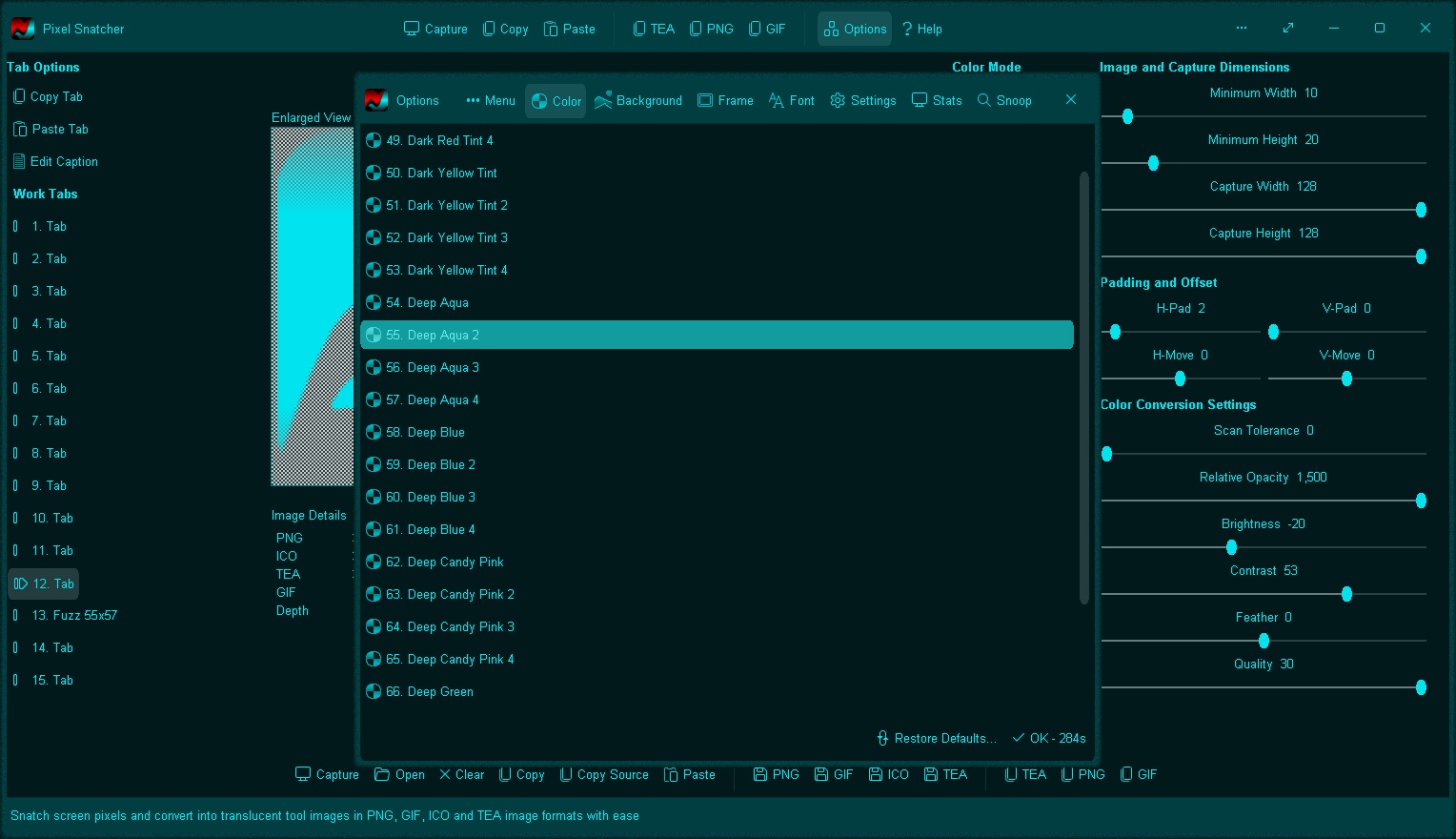The height and width of the screenshot is (839, 1456).
Task: Open the Snoop panel in the Options dialog
Action: coord(1004,100)
